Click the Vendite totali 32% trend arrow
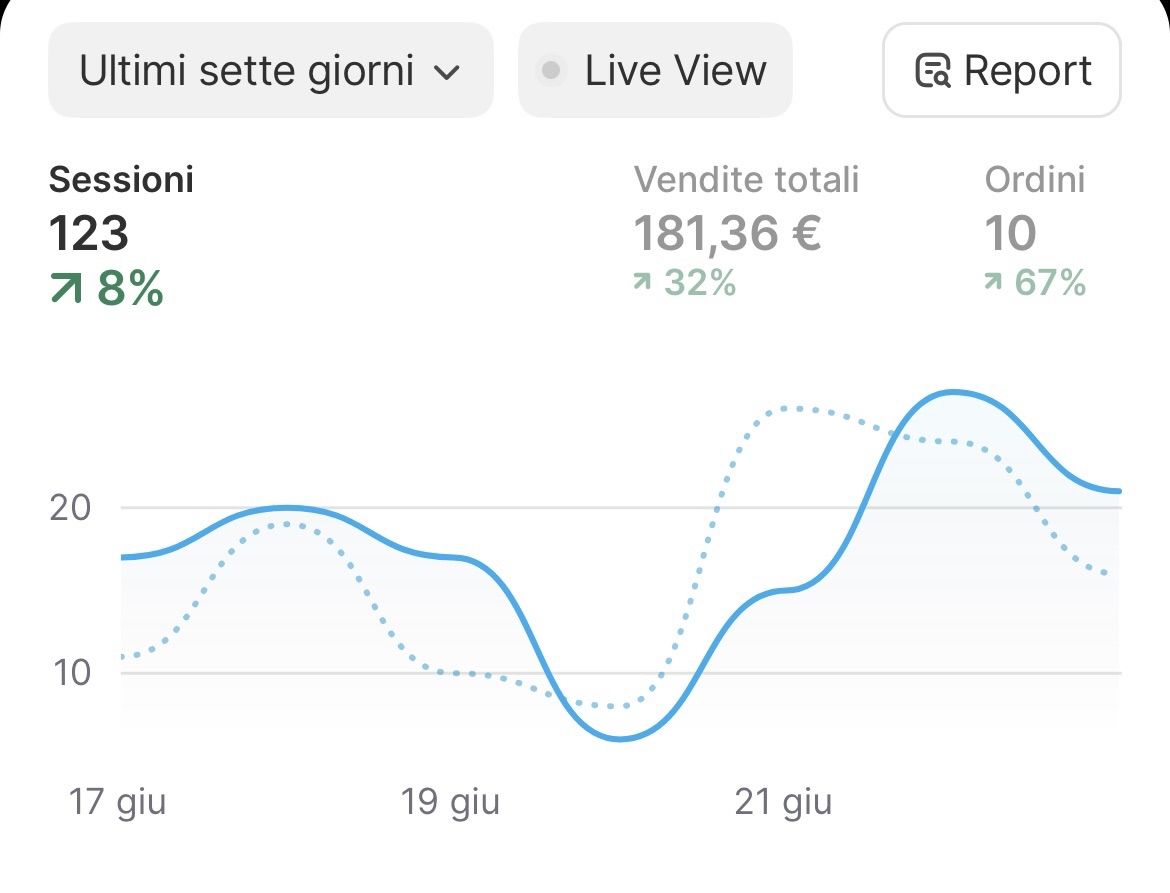Screen dimensions: 1170x893 pyautogui.click(x=642, y=284)
